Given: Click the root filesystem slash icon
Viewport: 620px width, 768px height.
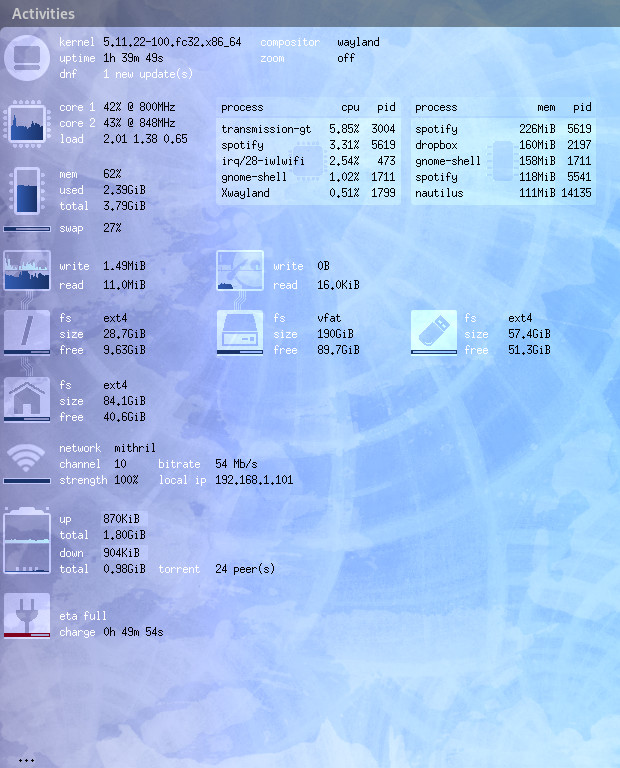Looking at the screenshot, I should tap(27, 332).
